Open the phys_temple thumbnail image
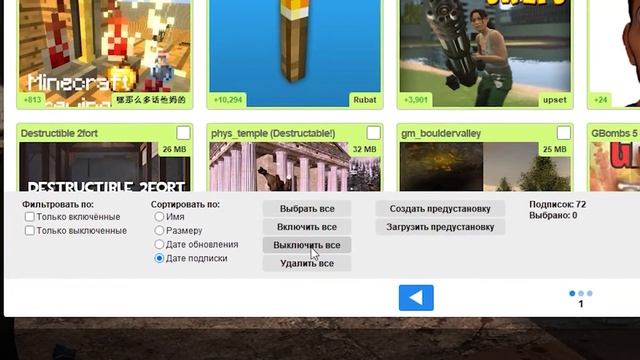Image resolution: width=640 pixels, height=360 pixels. (295, 167)
